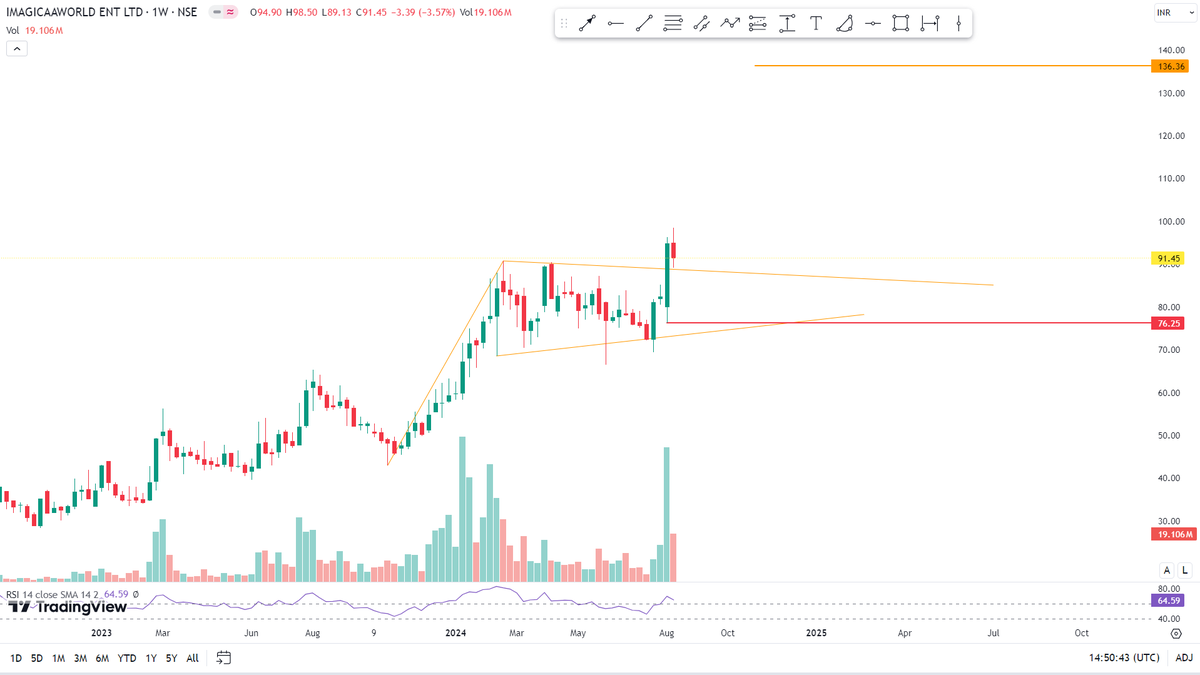Image resolution: width=1200 pixels, height=675 pixels.
Task: Select the Horizontal line tool
Action: 873,23
